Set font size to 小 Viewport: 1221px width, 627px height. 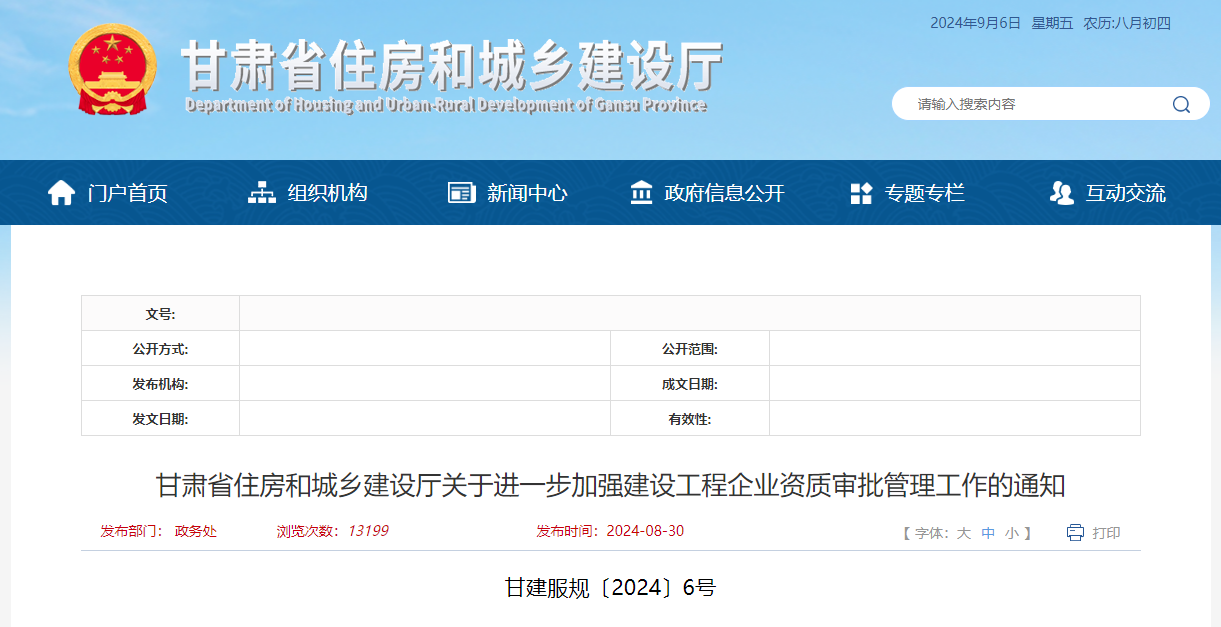click(1011, 533)
